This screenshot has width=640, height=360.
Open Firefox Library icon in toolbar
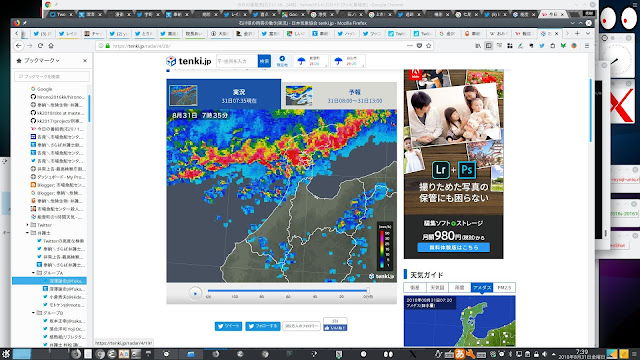(478, 46)
